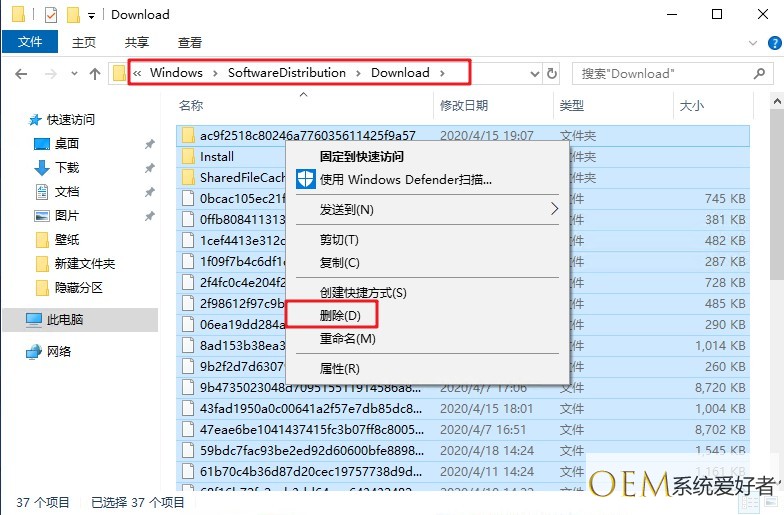Screen dimensions: 784x515
Task: Sort by the 修改日期 column header
Action: 464,105
